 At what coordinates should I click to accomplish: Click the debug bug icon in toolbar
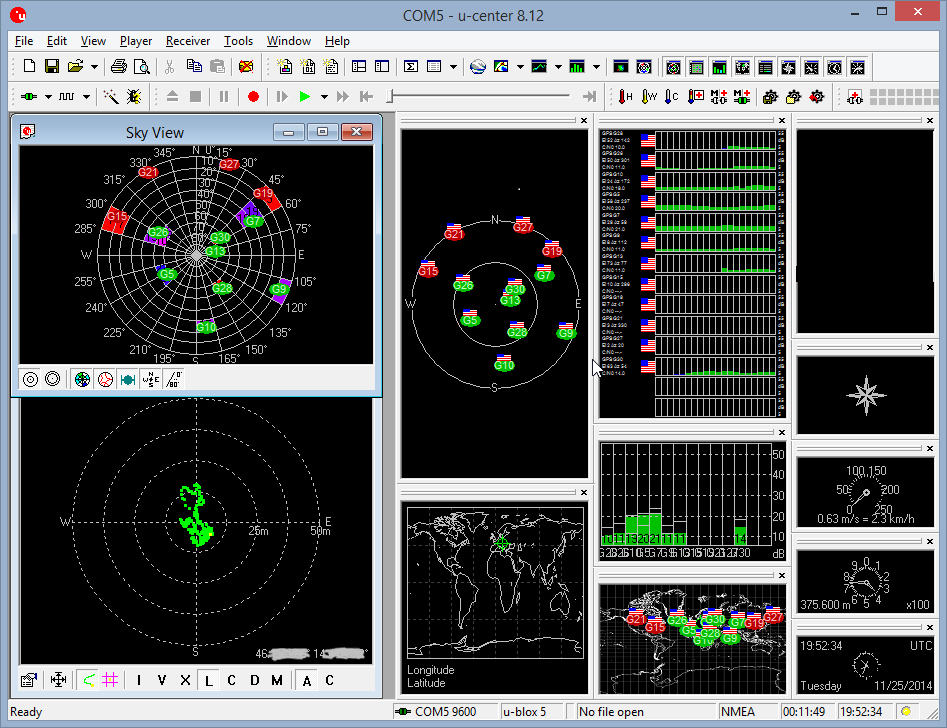[133, 97]
